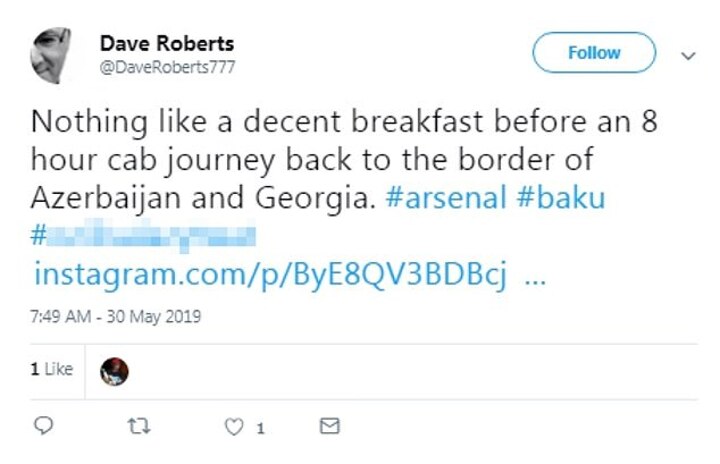Expand the ellipsis after Instagram link
Image resolution: width=720 pixels, height=464 pixels.
pyautogui.click(x=534, y=276)
